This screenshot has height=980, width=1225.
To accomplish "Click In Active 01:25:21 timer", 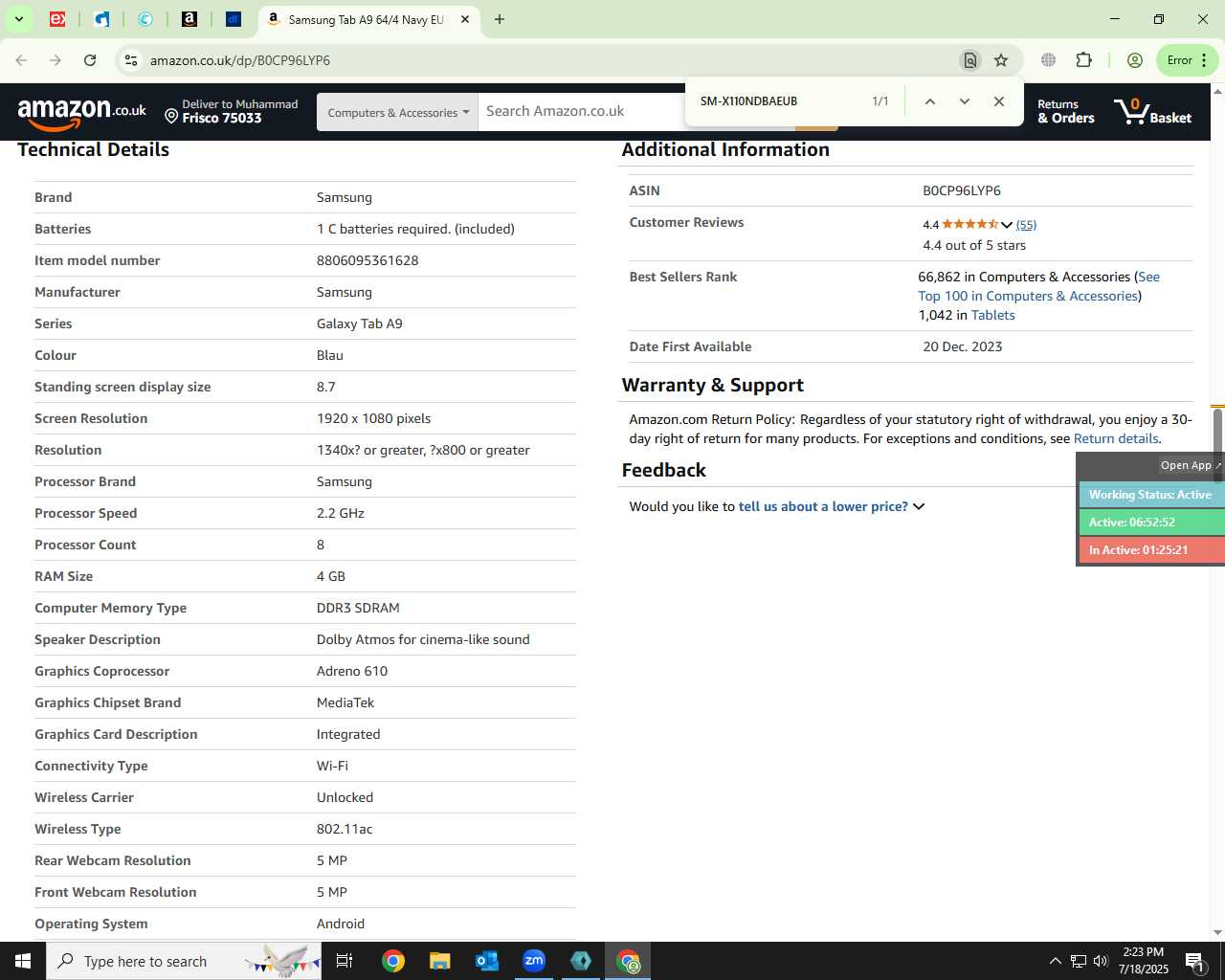I will (1151, 550).
